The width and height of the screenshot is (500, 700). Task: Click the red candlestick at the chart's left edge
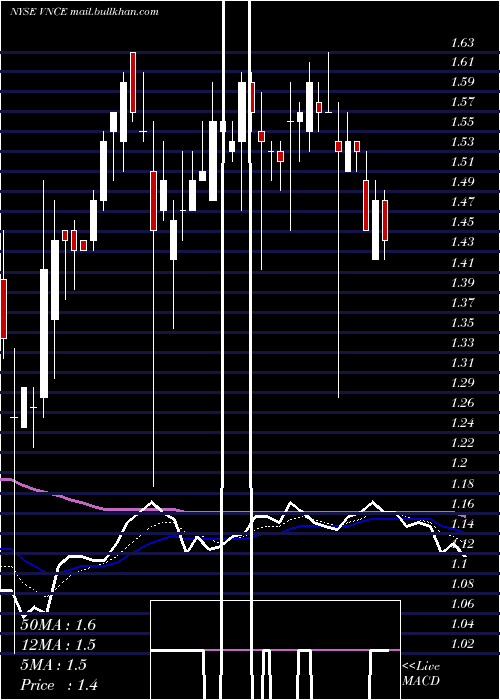pos(4,309)
